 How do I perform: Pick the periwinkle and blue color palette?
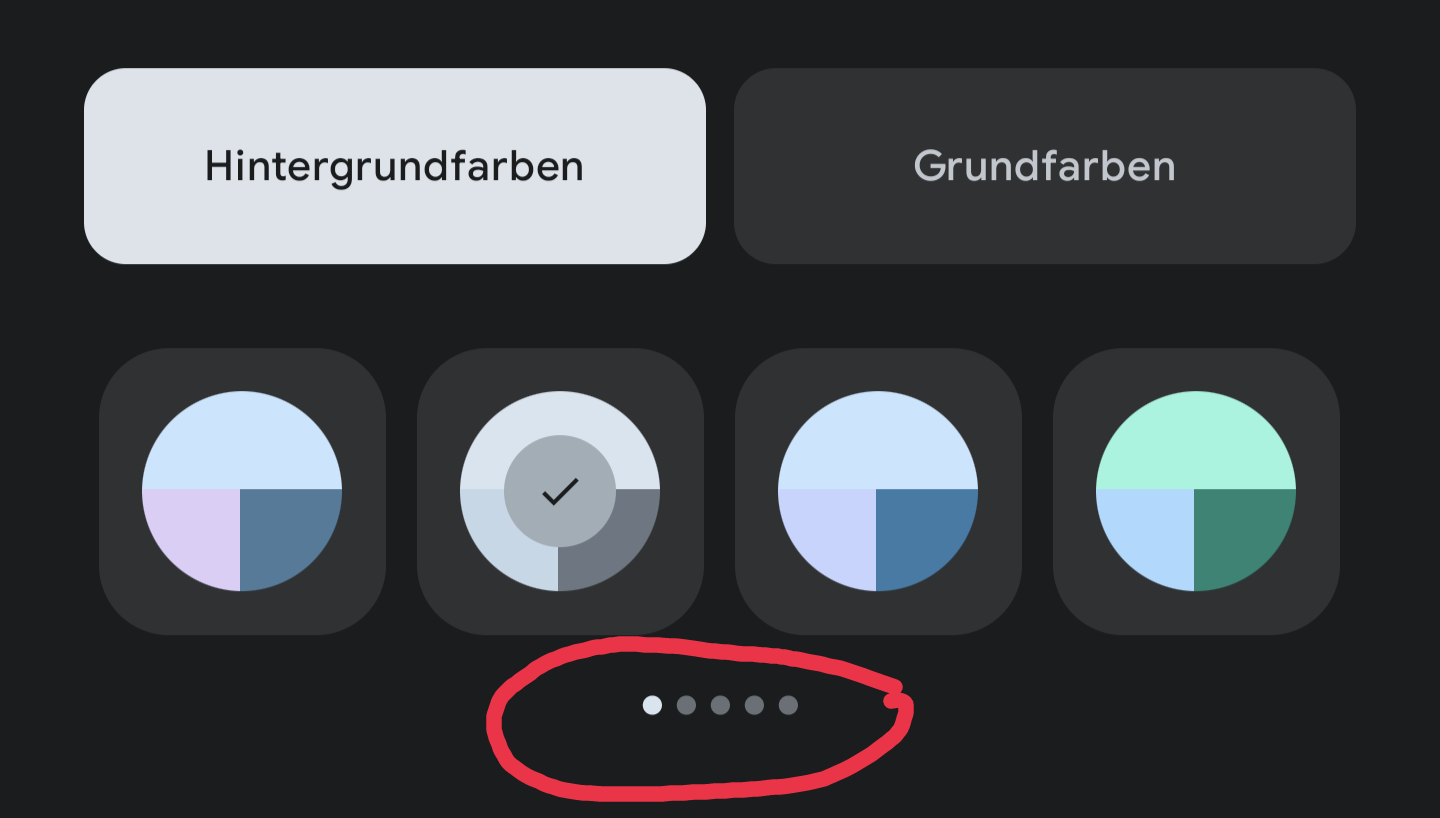878,491
